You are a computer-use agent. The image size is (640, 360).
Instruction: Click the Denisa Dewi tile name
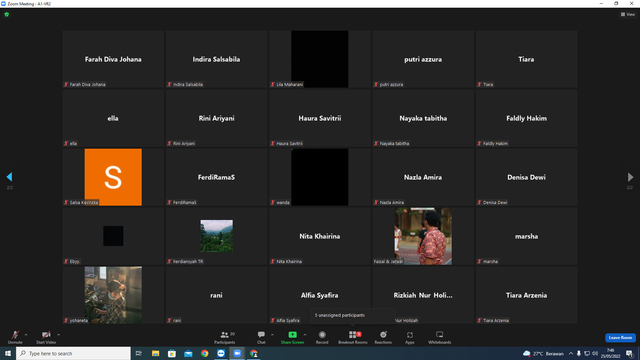point(526,178)
